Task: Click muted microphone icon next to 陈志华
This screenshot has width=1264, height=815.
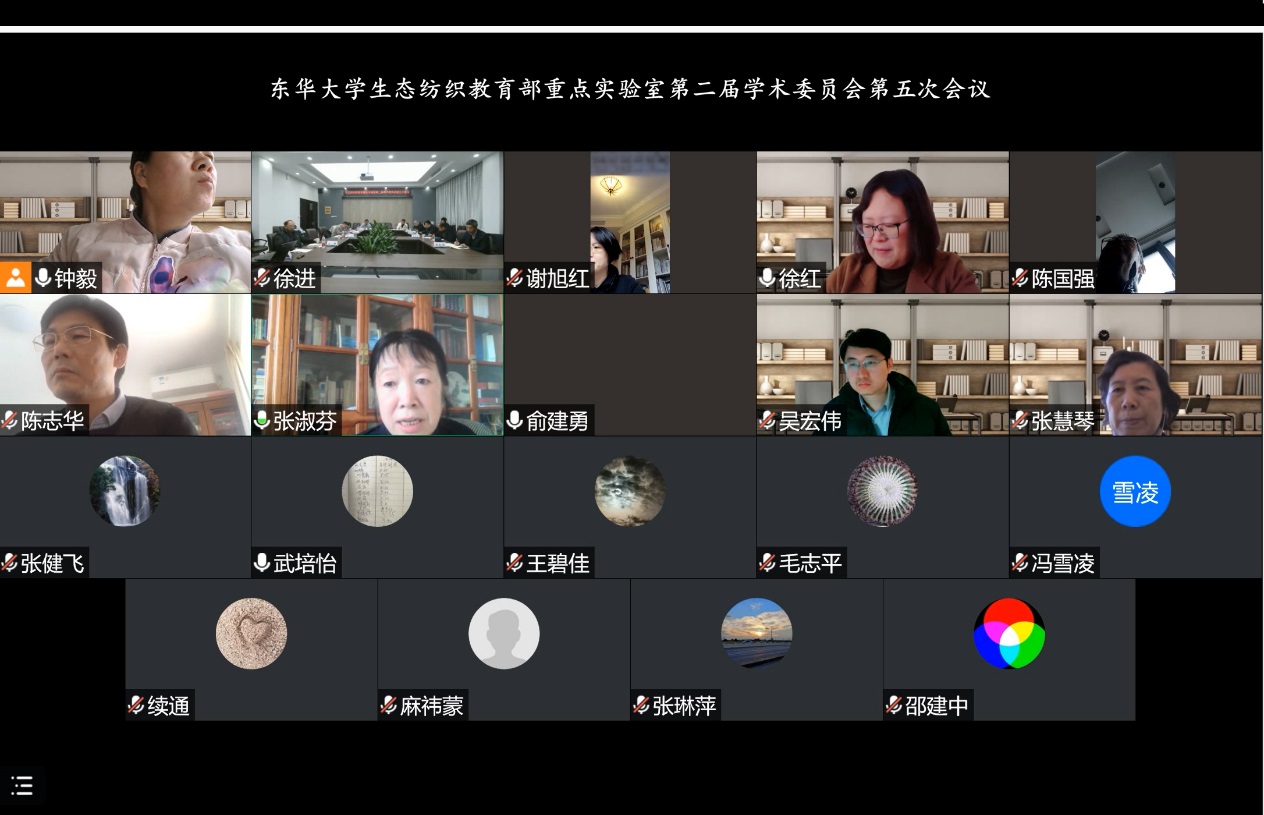Action: 10,421
